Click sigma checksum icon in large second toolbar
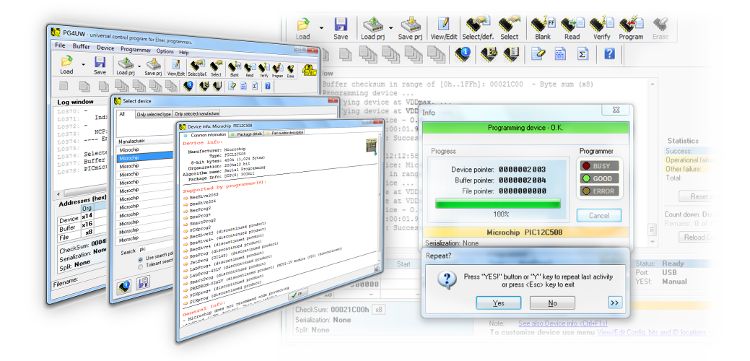Viewport: 750px width, 361px height. pos(583,54)
